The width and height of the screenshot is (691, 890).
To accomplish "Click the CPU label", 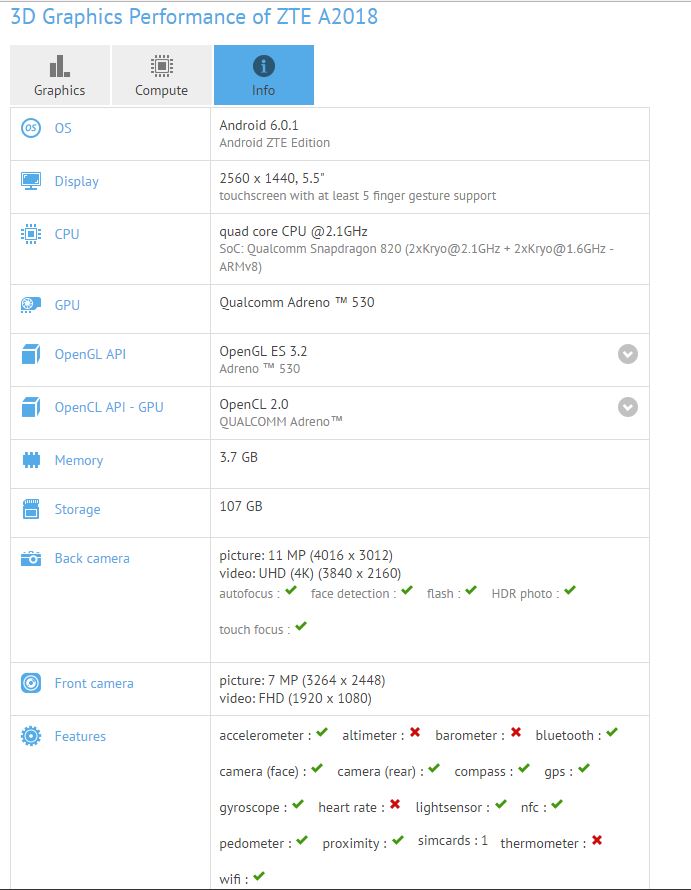I will [x=67, y=234].
